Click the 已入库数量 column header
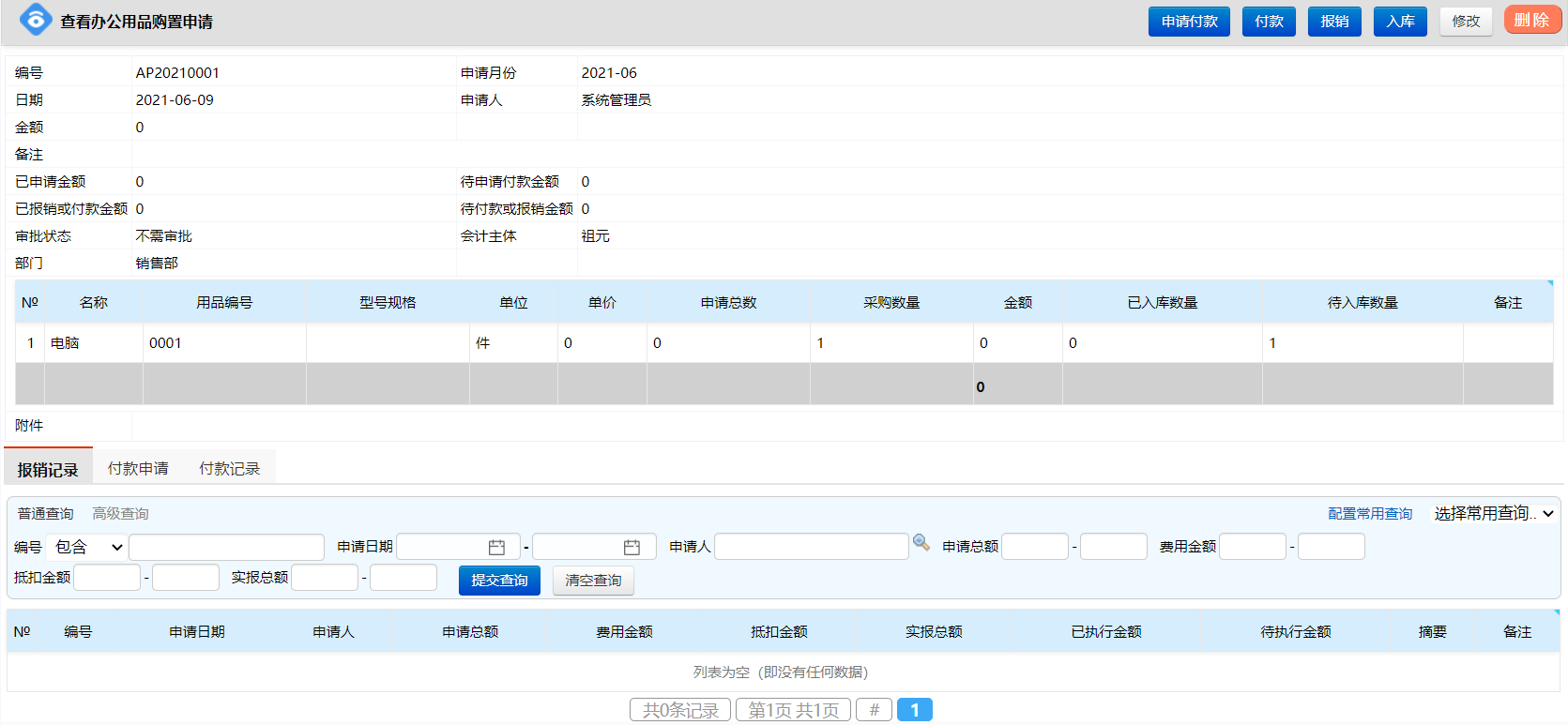 [1163, 302]
